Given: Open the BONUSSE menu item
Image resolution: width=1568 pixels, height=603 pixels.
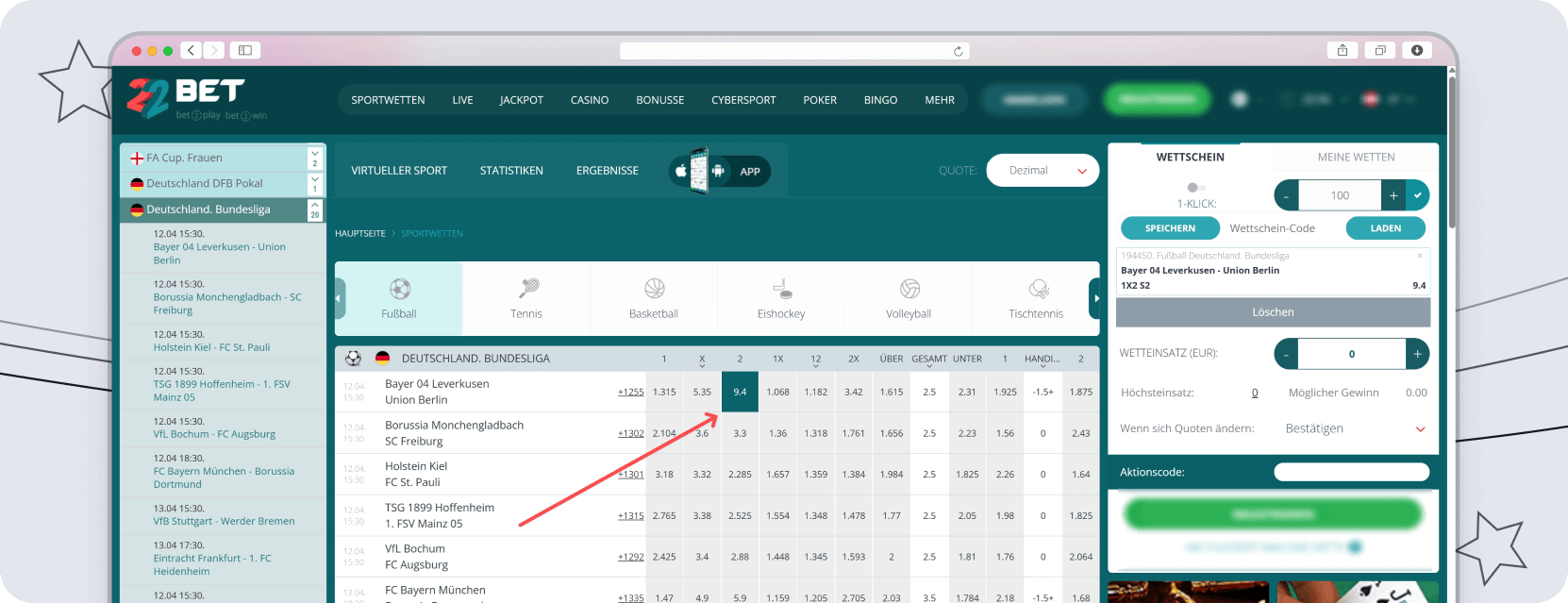Looking at the screenshot, I should click(x=660, y=100).
